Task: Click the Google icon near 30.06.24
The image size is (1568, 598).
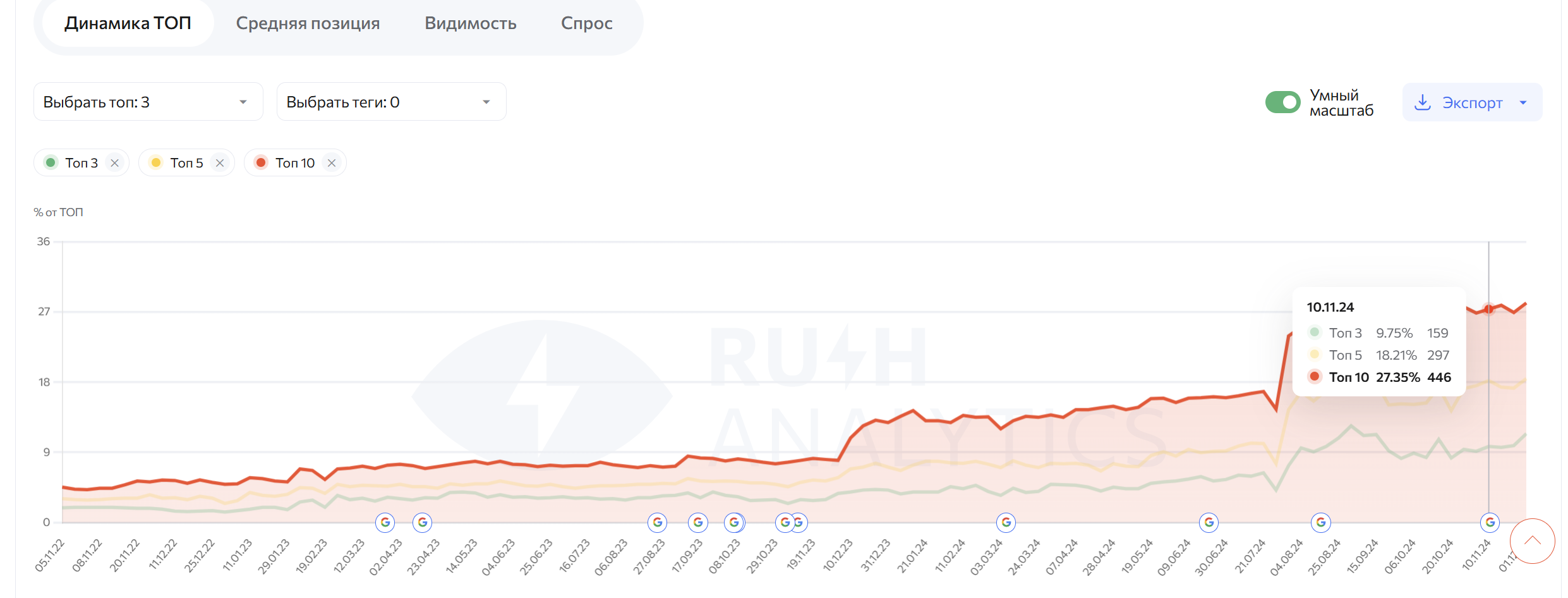Action: pos(1209,523)
